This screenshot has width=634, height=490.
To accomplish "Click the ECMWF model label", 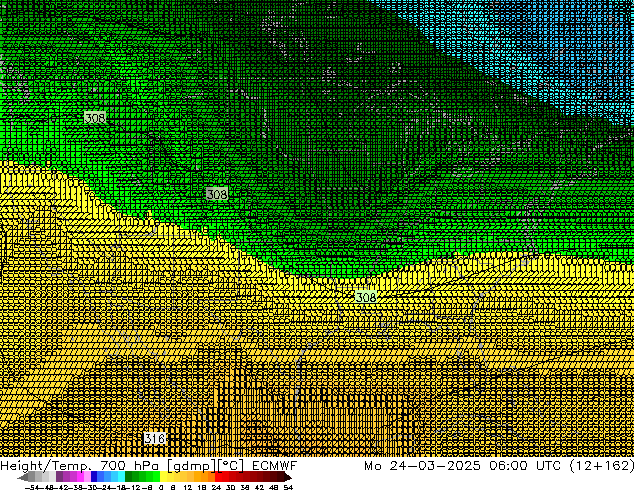I will (x=275, y=465).
